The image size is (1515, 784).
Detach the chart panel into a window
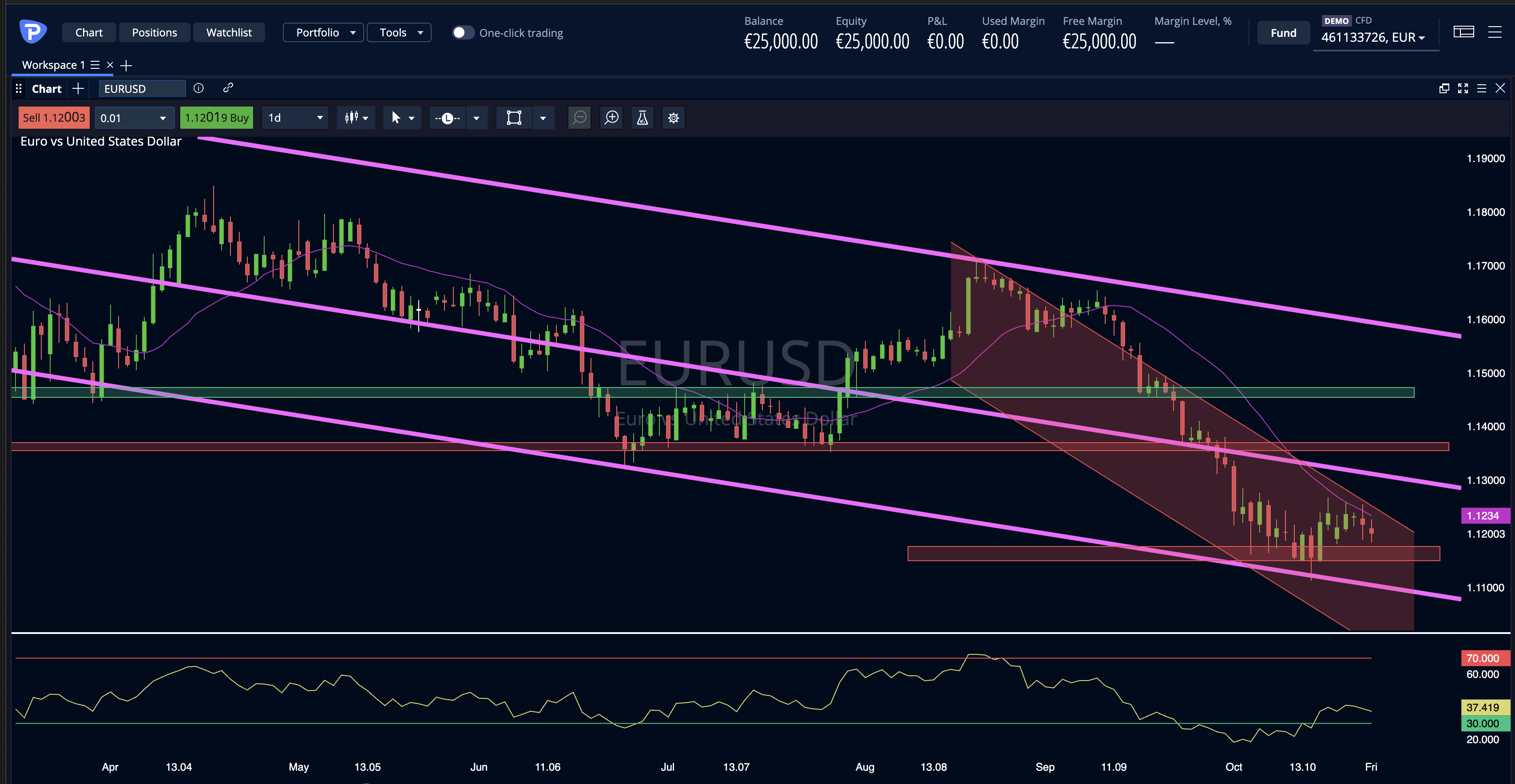pyautogui.click(x=1444, y=88)
